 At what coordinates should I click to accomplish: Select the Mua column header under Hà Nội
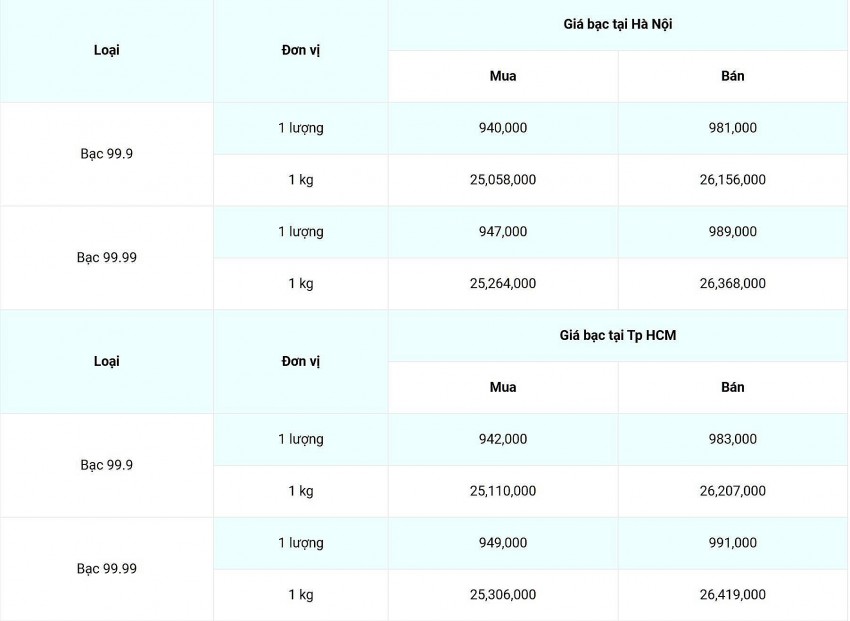[x=503, y=76]
